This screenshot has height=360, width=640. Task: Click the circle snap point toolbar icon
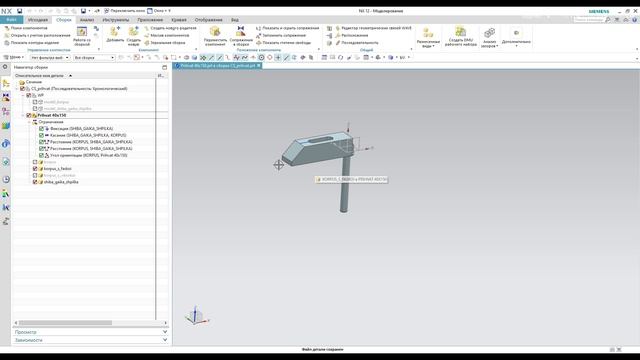(261, 58)
